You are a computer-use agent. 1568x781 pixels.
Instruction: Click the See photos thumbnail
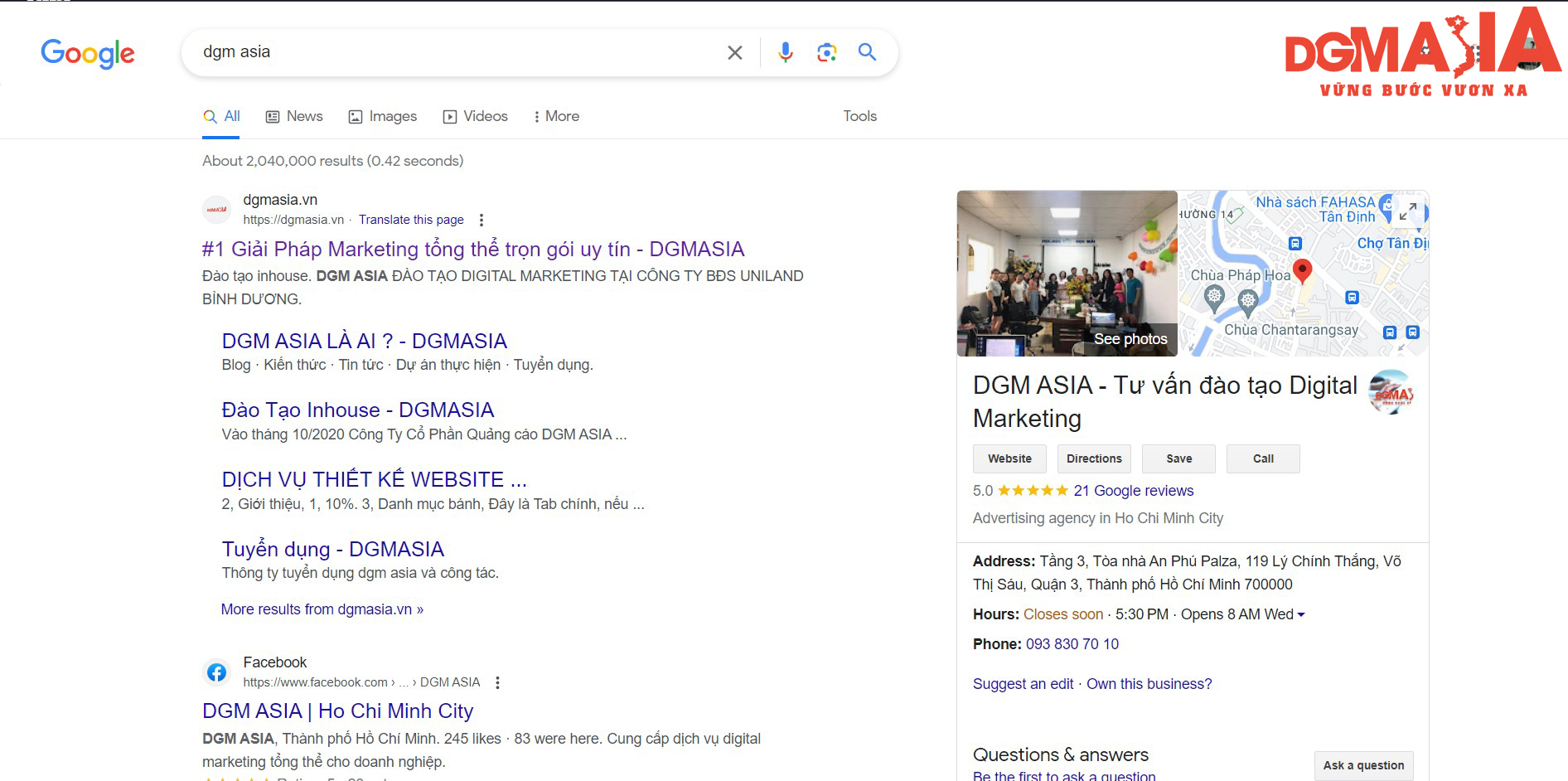click(1067, 274)
